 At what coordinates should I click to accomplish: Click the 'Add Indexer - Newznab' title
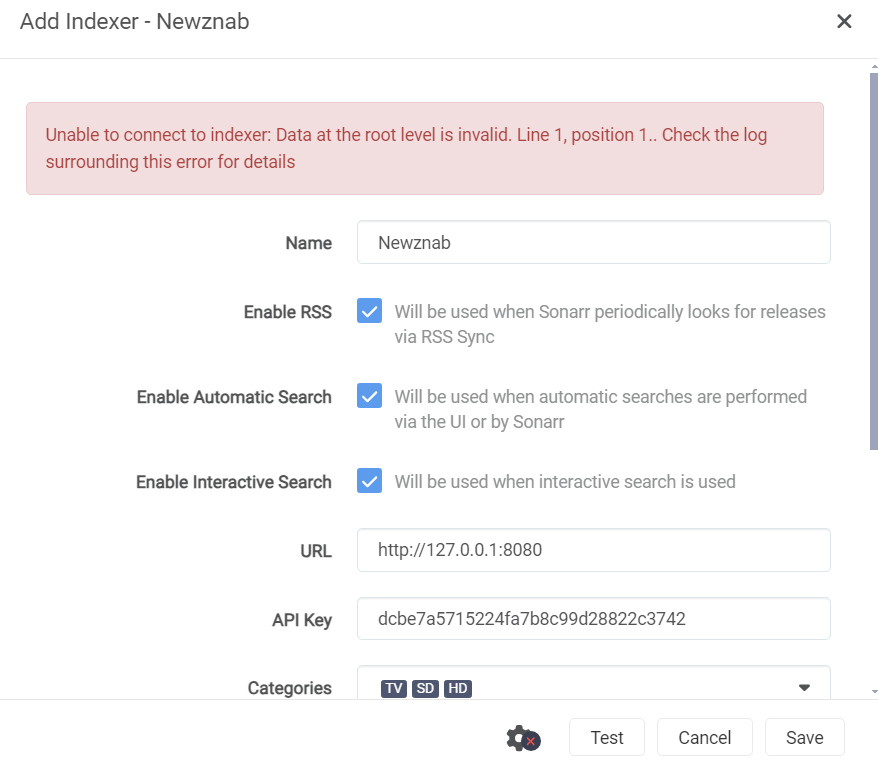[x=134, y=21]
